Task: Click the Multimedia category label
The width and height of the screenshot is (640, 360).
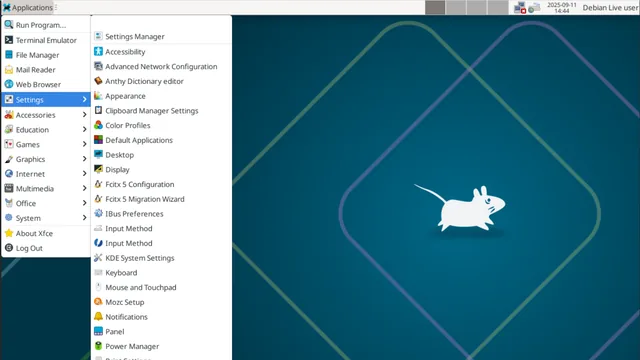Action: click(35, 188)
